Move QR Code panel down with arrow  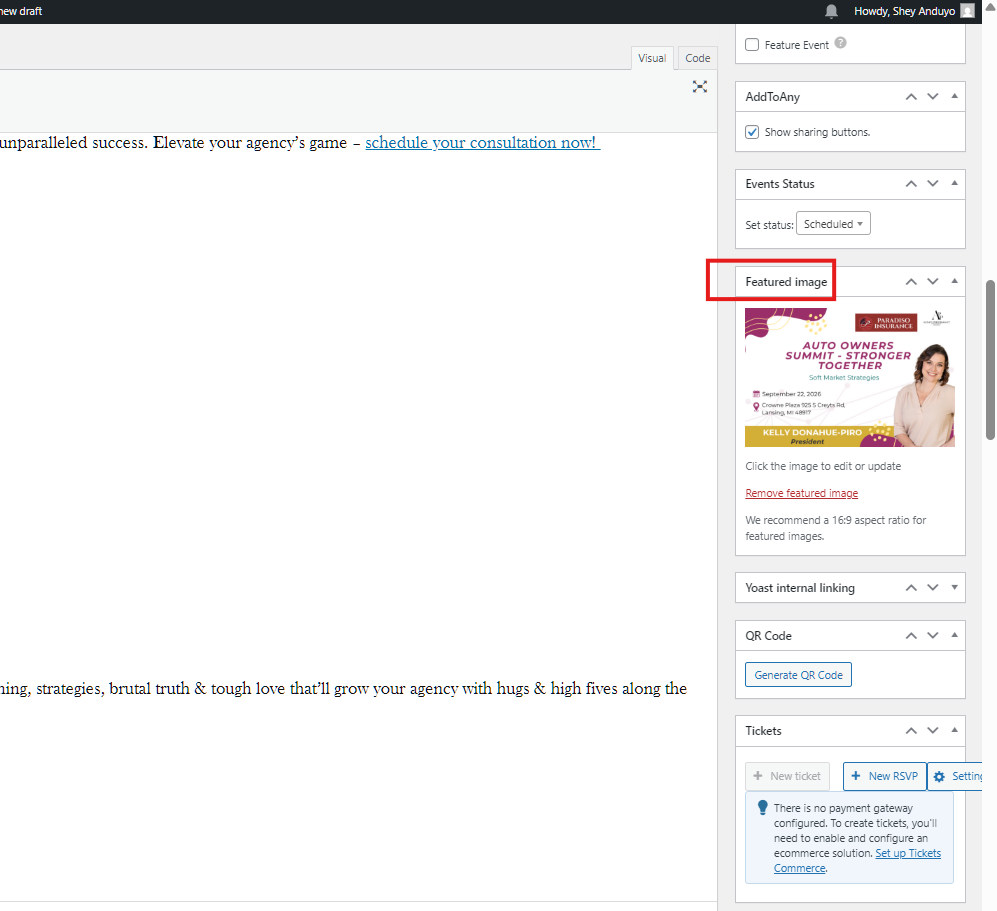[x=933, y=636]
